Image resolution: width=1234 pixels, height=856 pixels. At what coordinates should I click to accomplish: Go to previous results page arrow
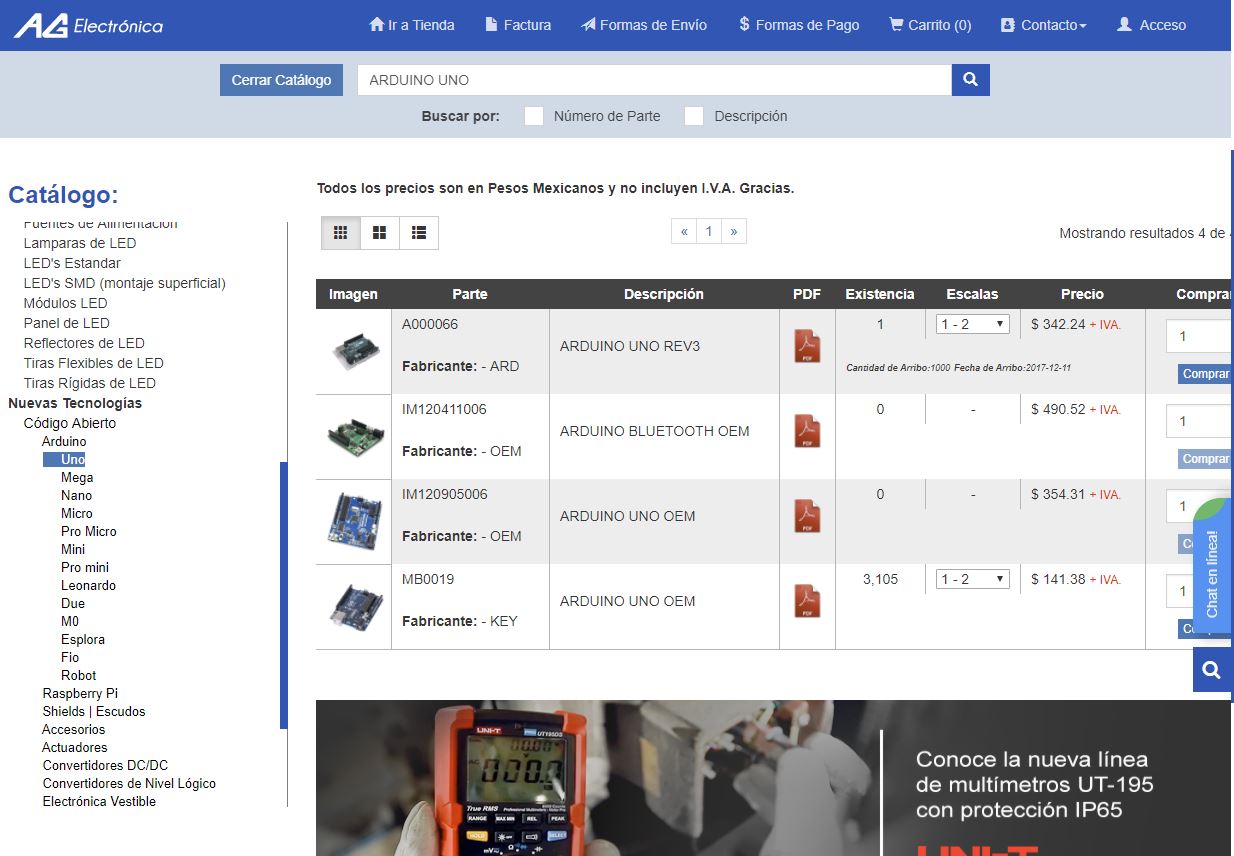(684, 231)
